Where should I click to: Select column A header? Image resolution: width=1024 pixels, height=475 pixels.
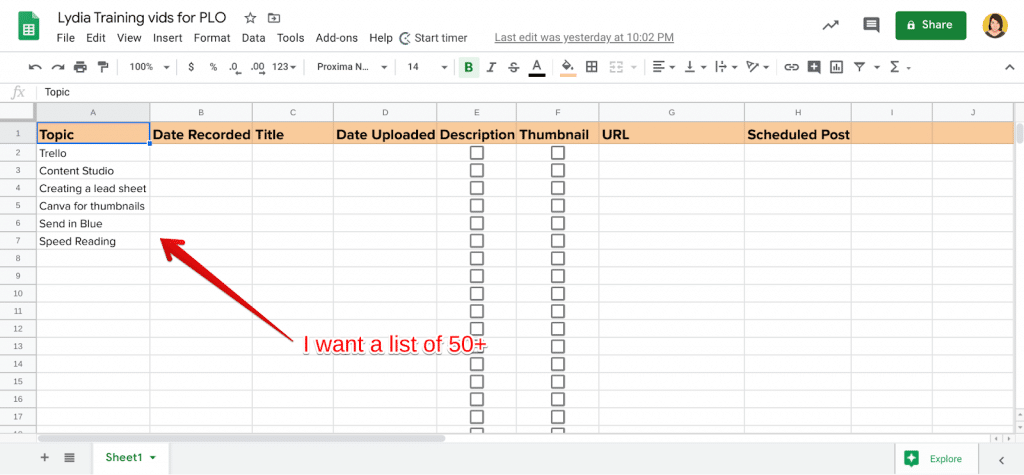point(93,112)
